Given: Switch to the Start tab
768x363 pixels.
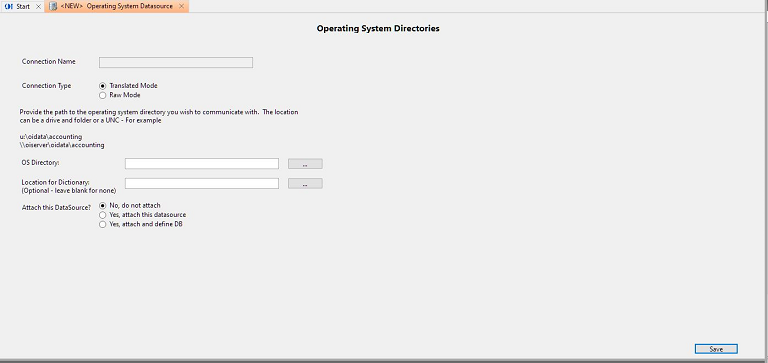Looking at the screenshot, I should tap(23, 6).
